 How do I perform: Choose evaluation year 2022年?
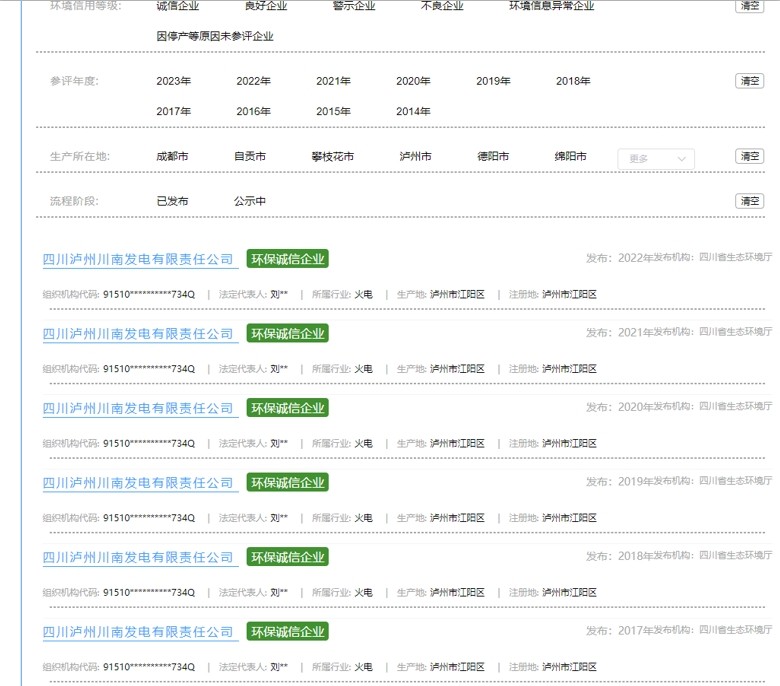(x=254, y=81)
